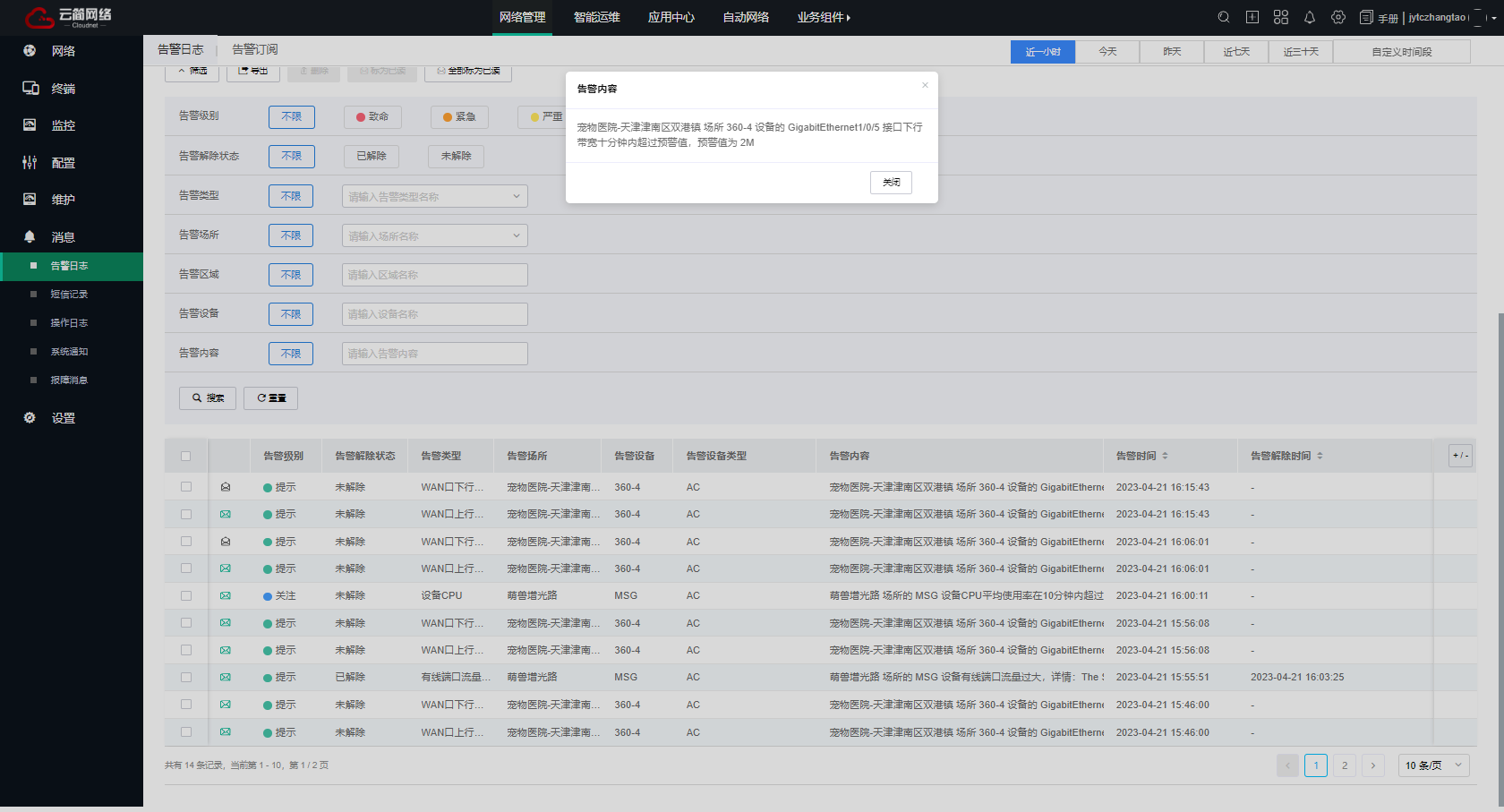Focus the 告警设备 name input field
Screen dimensions: 1504x812
pyautogui.click(x=435, y=314)
